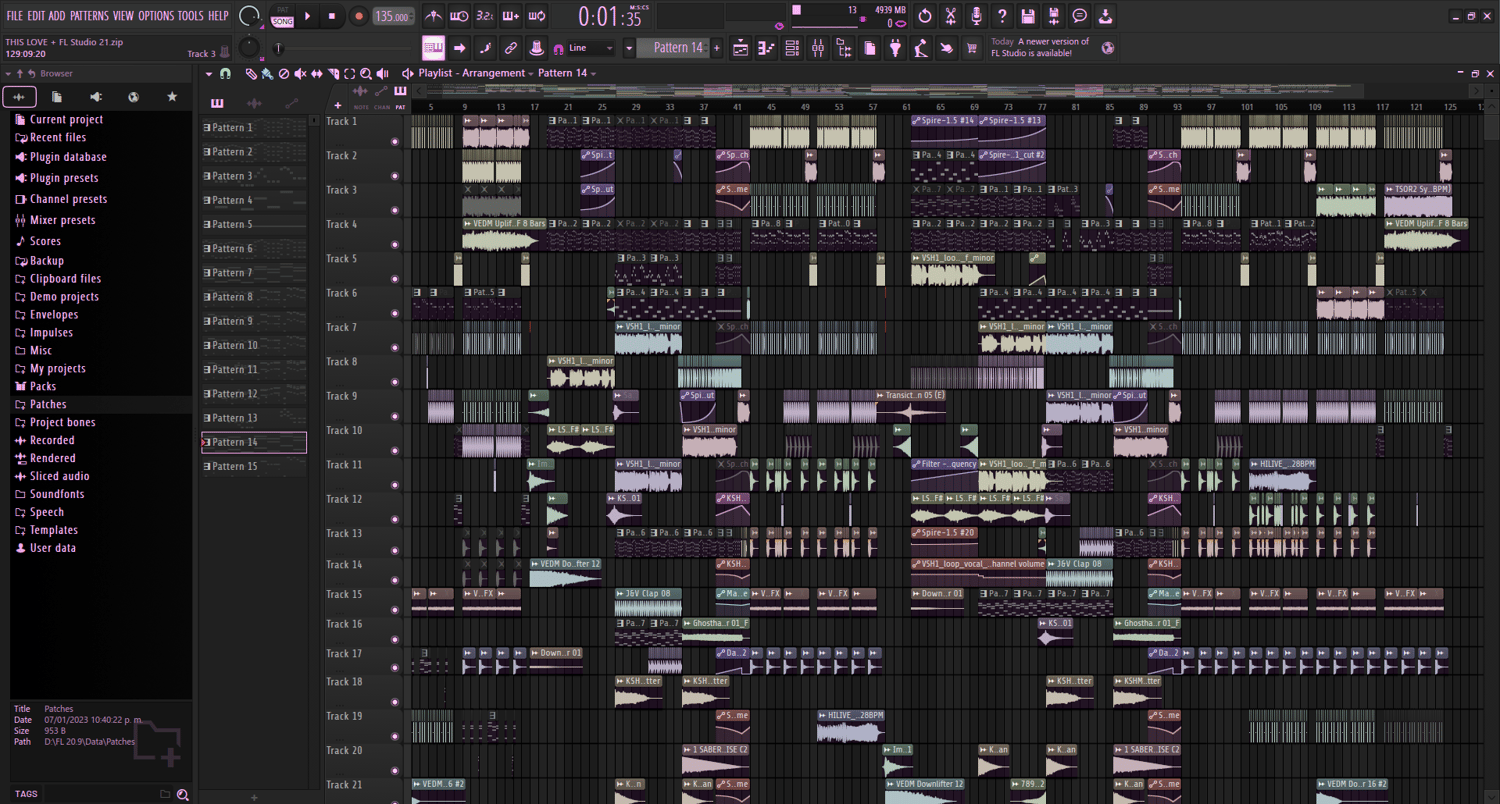Click the Stop button
This screenshot has height=804, width=1500.
[x=333, y=16]
